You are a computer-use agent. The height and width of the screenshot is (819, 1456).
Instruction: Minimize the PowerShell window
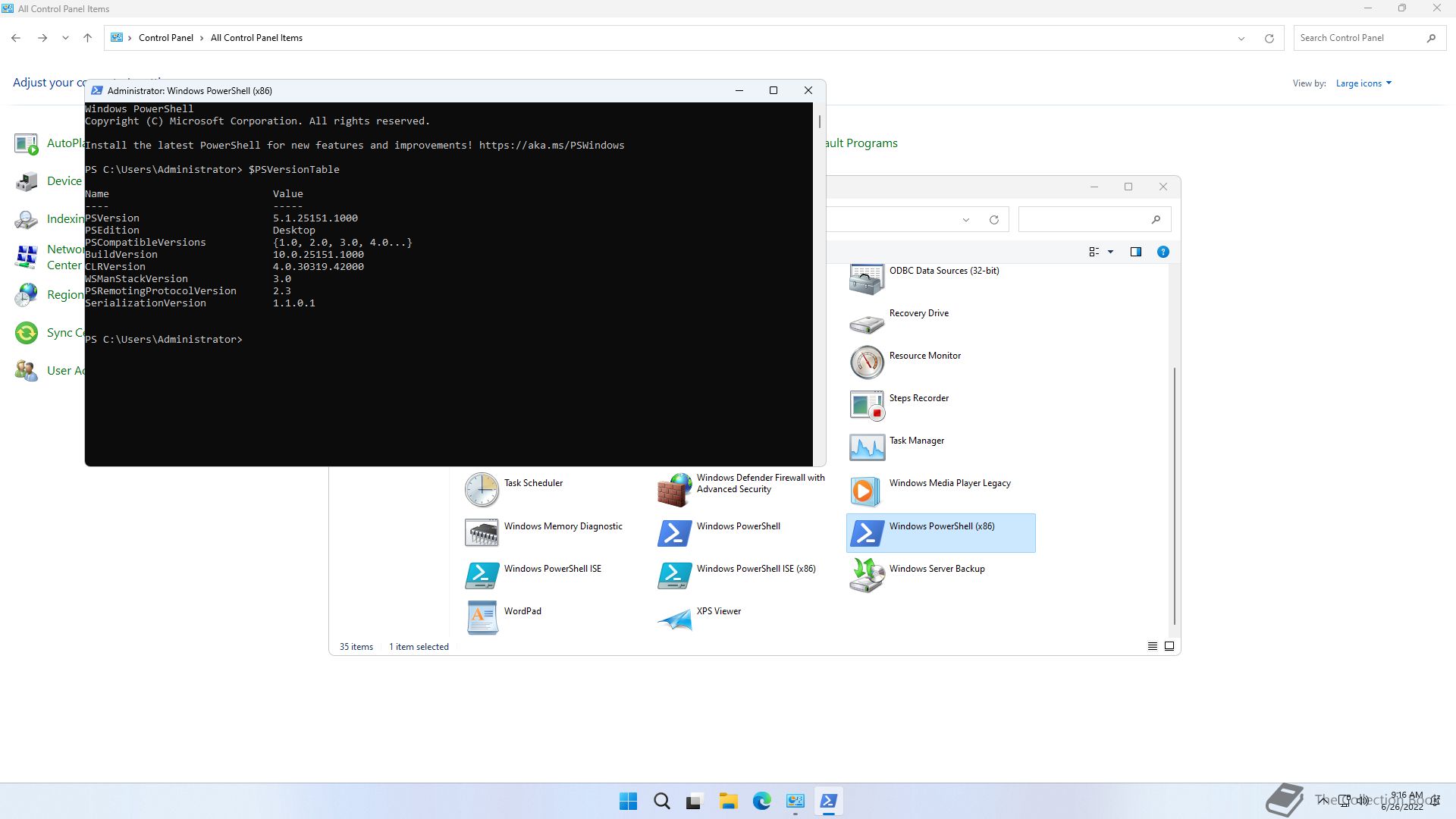739,90
